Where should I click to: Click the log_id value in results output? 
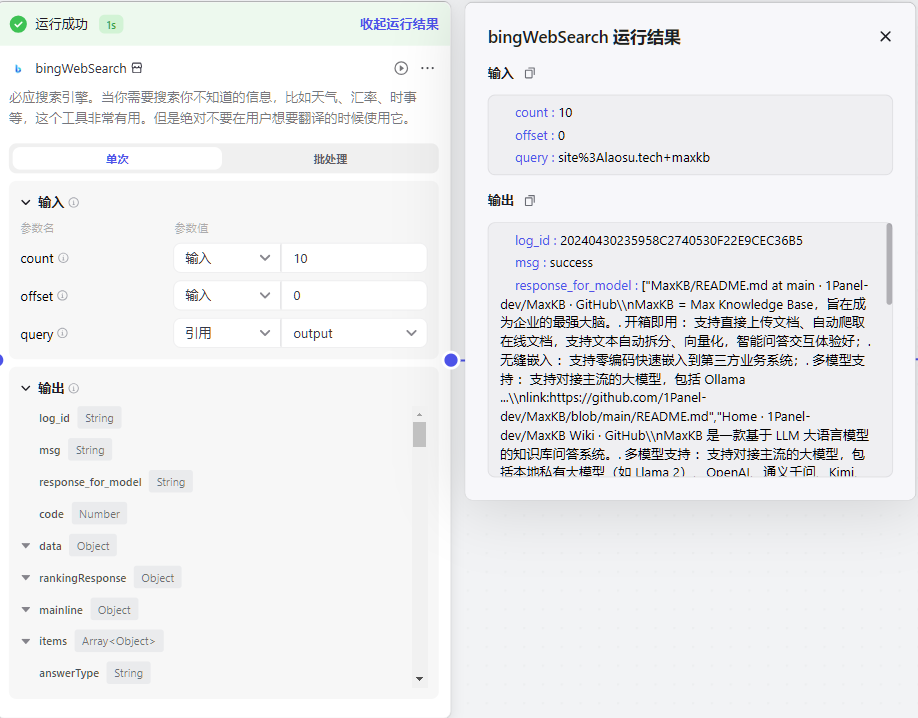tap(681, 241)
